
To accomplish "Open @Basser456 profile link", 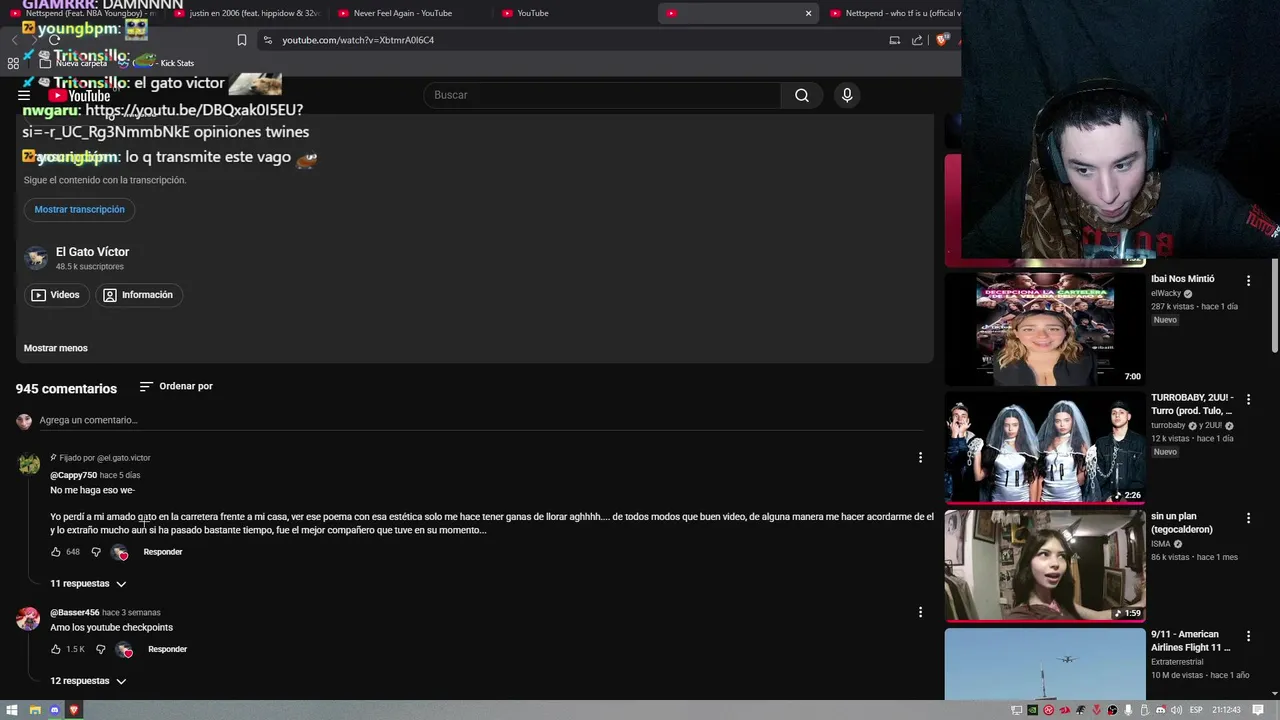I will click(x=75, y=612).
